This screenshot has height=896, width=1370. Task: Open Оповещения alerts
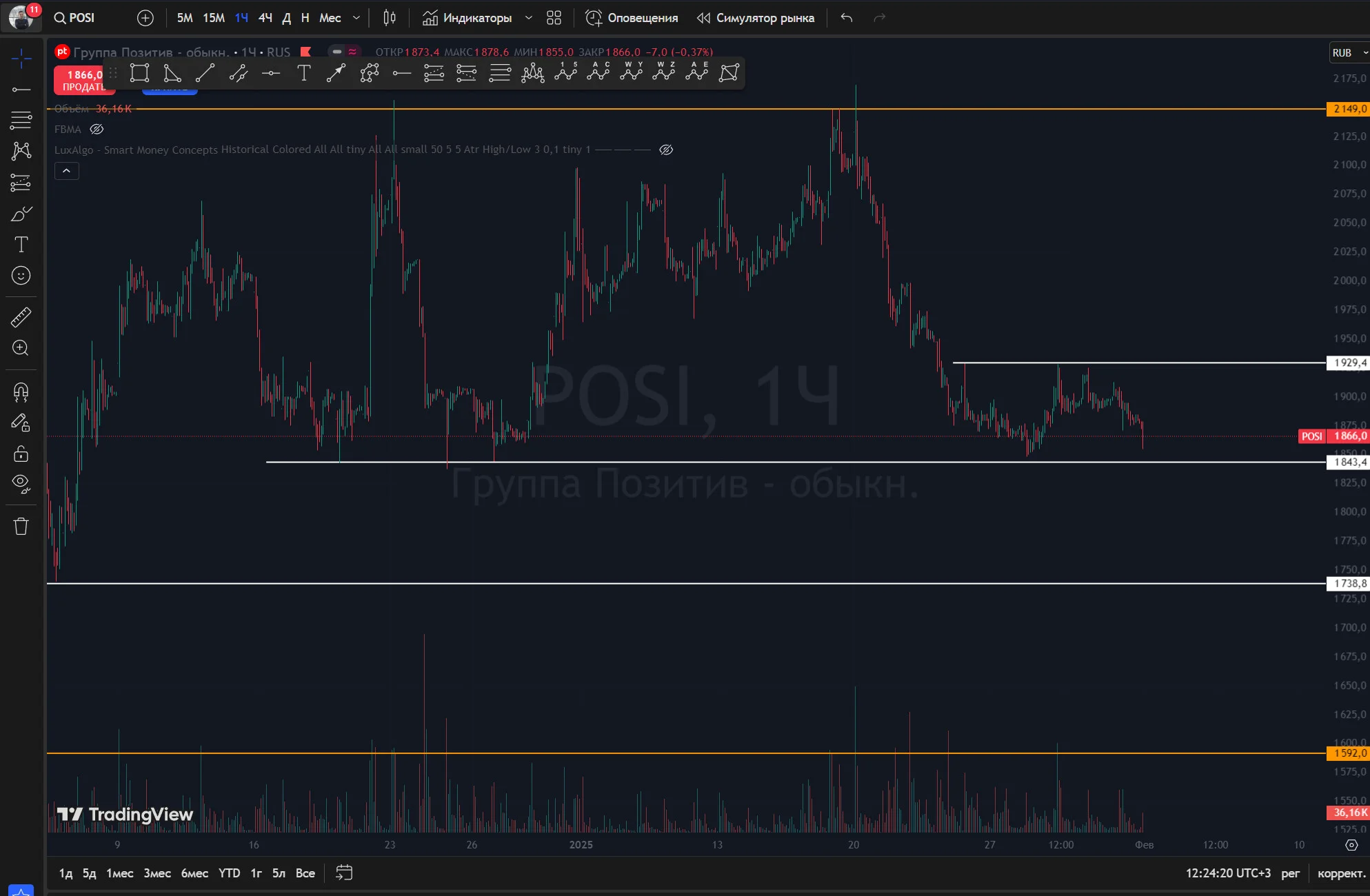pos(632,18)
